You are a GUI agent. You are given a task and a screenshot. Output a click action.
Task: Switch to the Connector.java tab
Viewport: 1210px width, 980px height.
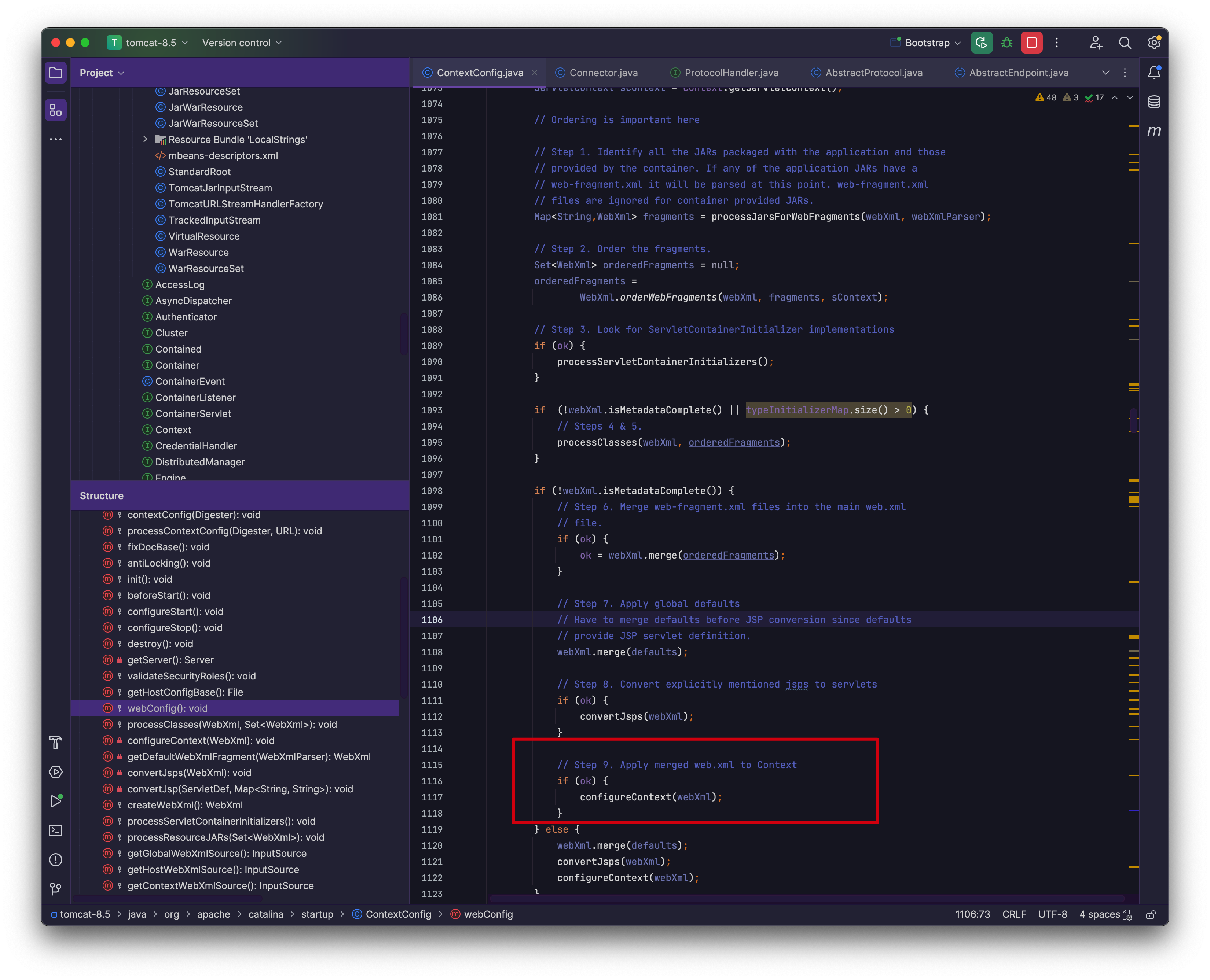click(x=603, y=73)
